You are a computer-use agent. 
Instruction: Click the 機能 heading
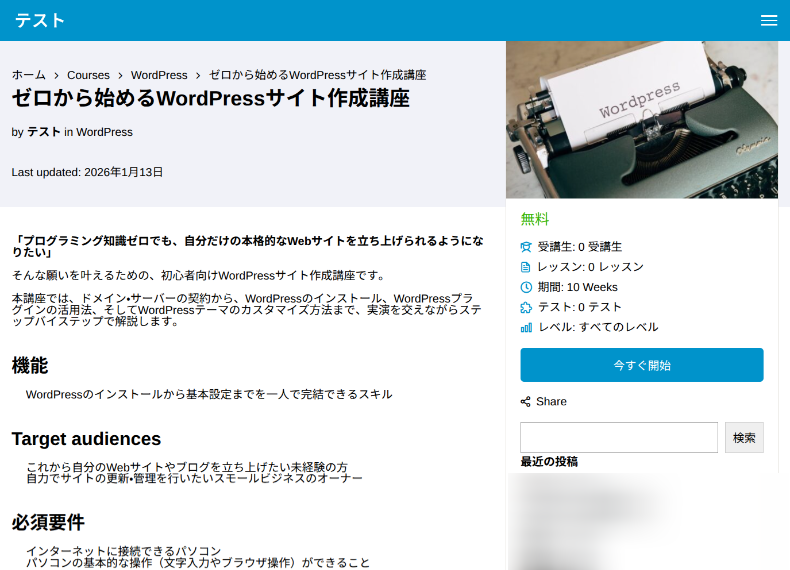pyautogui.click(x=30, y=366)
